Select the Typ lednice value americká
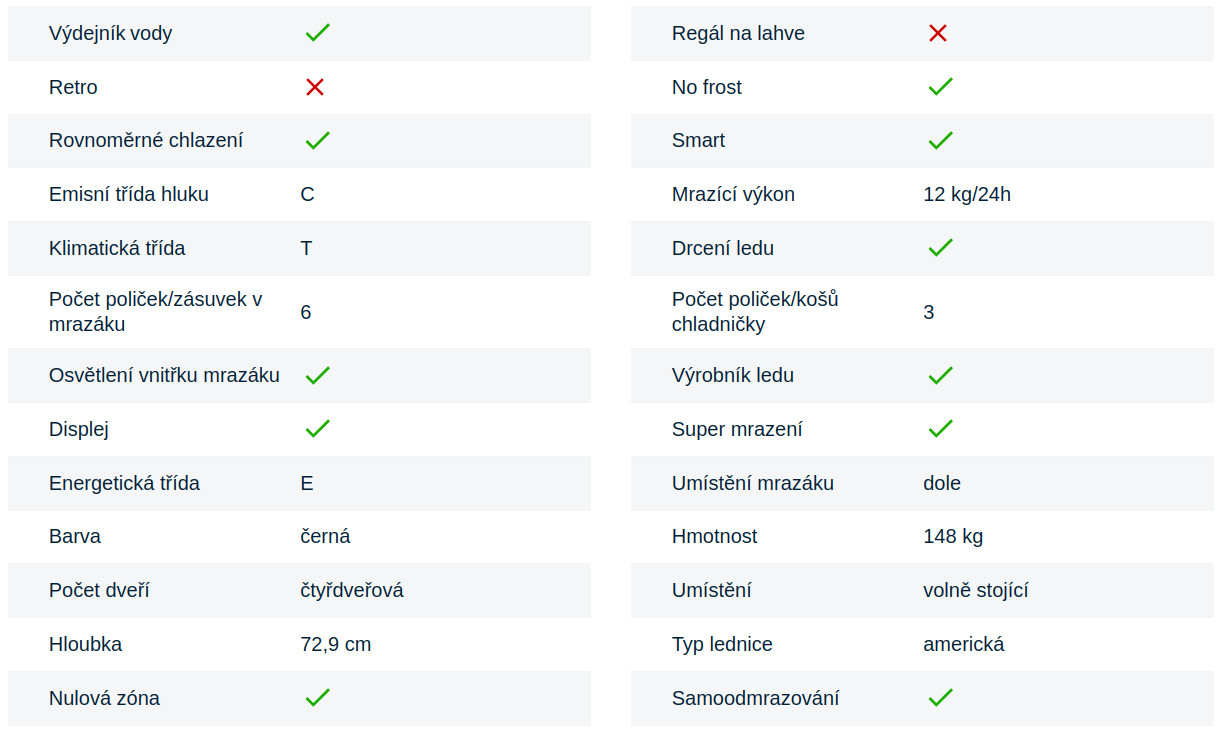This screenshot has height=735, width=1223. (963, 644)
